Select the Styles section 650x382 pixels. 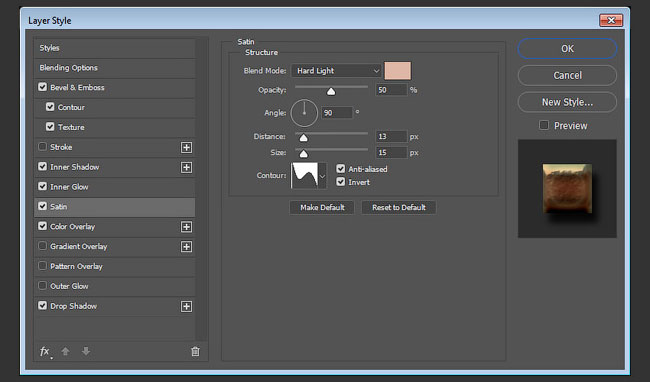[114, 48]
